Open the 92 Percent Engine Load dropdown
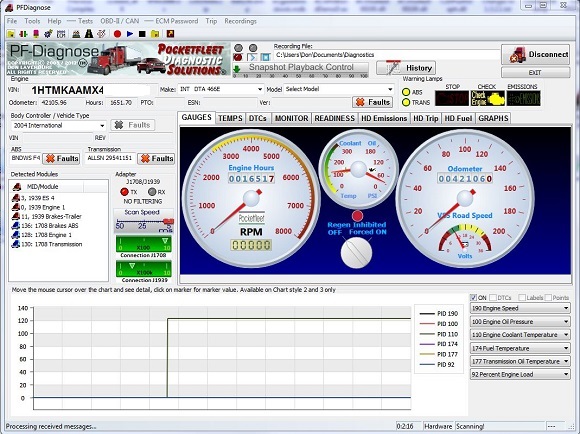Image resolution: width=580 pixels, height=434 pixels. click(520, 374)
